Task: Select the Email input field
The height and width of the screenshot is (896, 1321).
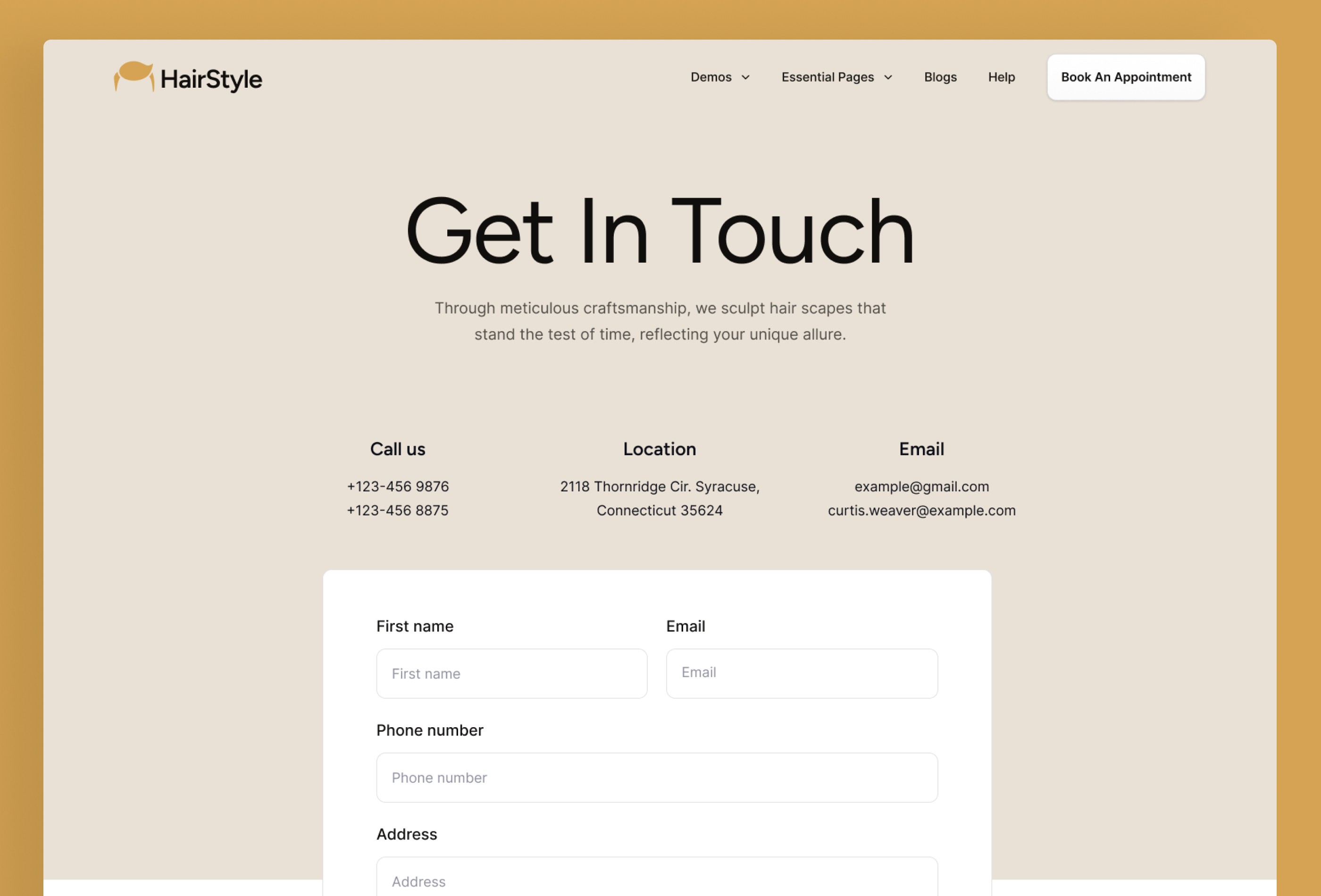Action: point(802,674)
